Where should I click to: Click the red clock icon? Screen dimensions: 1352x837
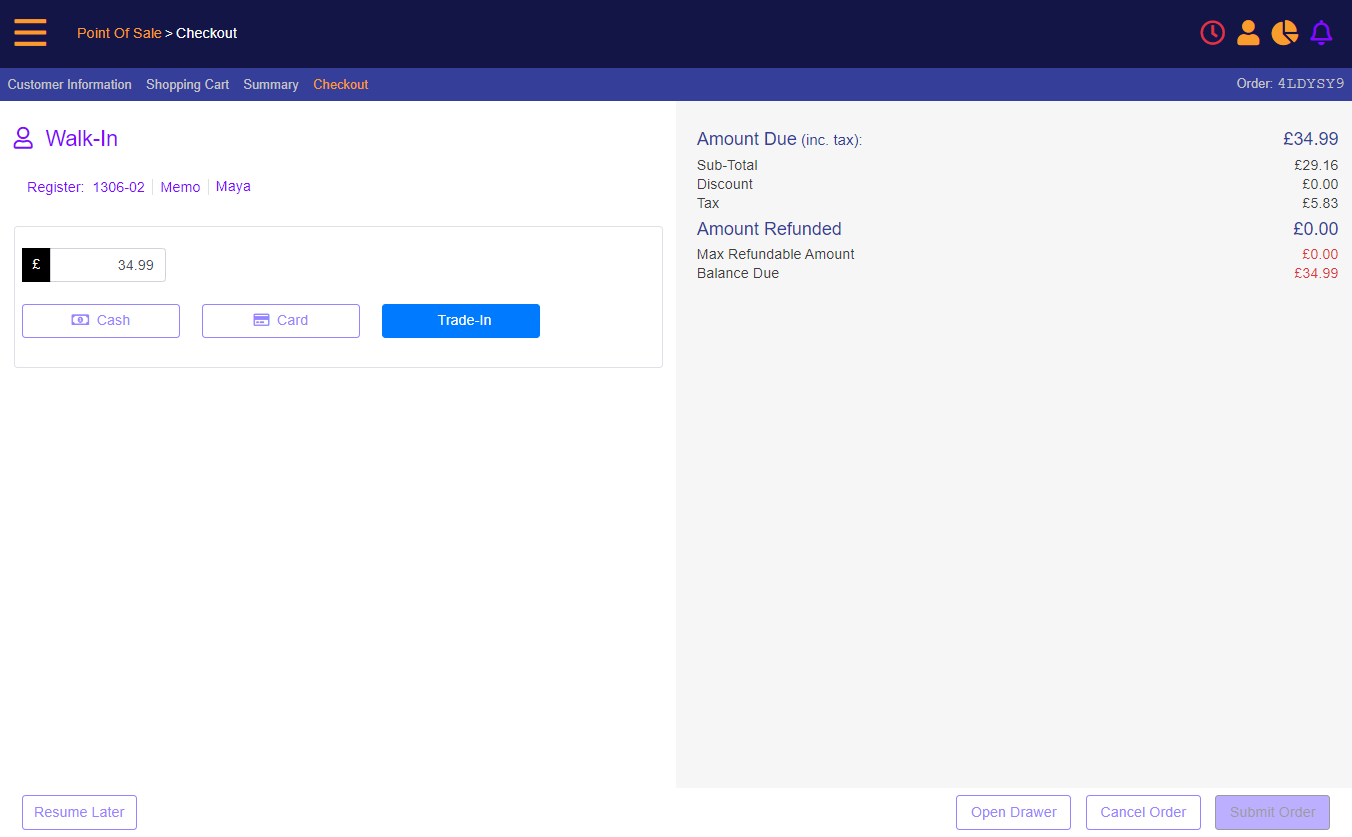pyautogui.click(x=1212, y=33)
